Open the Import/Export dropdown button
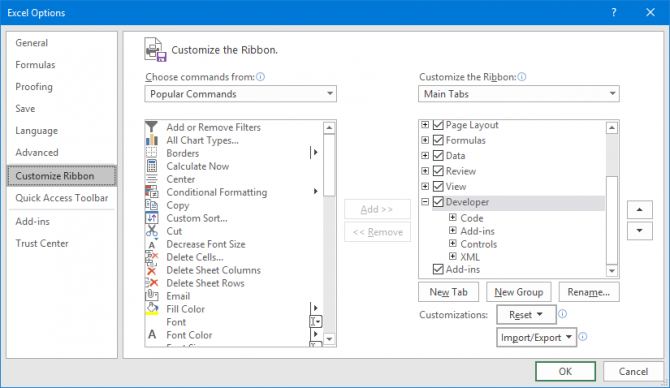Screen dimensions: 670x388 point(536,337)
